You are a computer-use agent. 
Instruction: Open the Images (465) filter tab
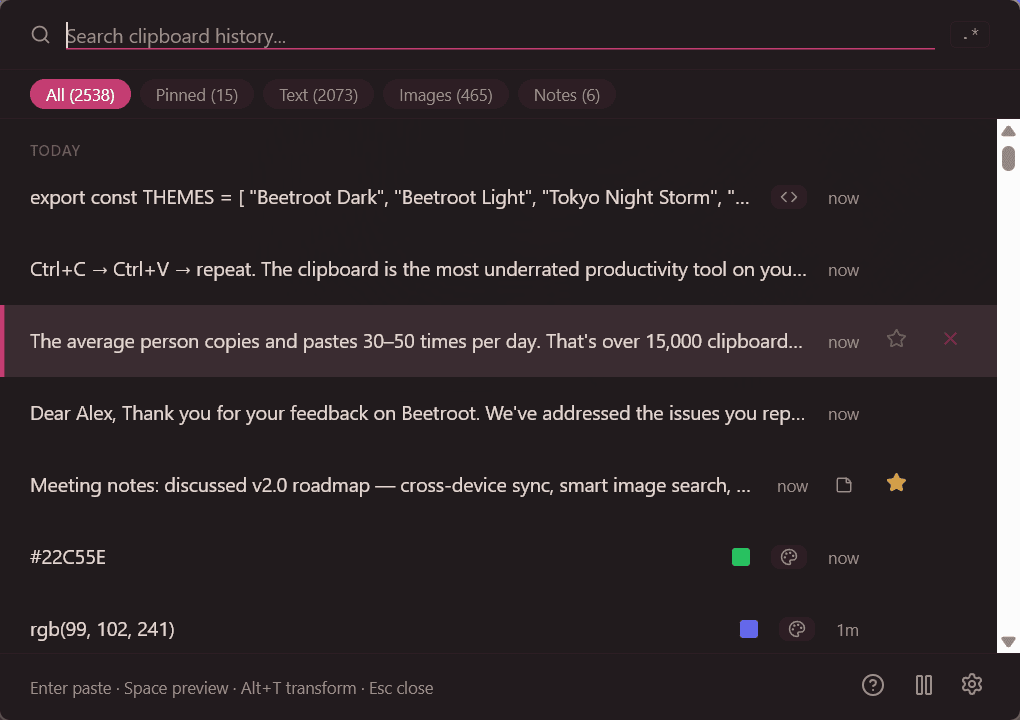445,94
